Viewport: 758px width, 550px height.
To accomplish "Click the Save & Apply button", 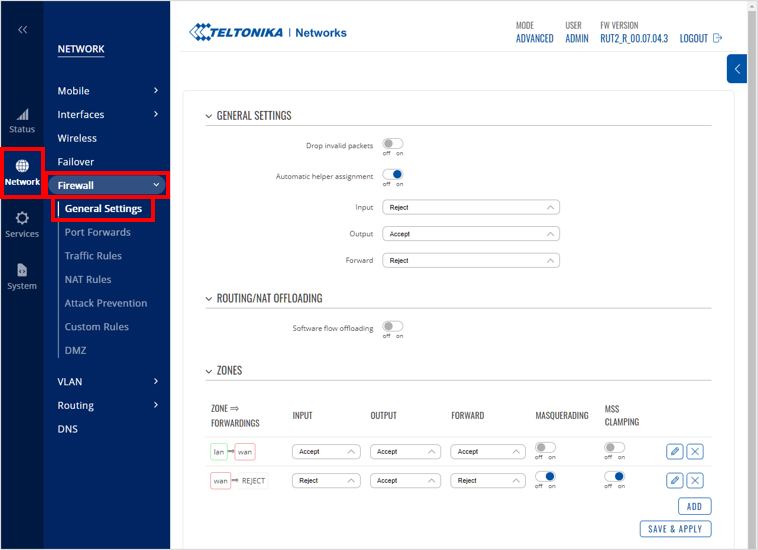I will click(x=675, y=529).
